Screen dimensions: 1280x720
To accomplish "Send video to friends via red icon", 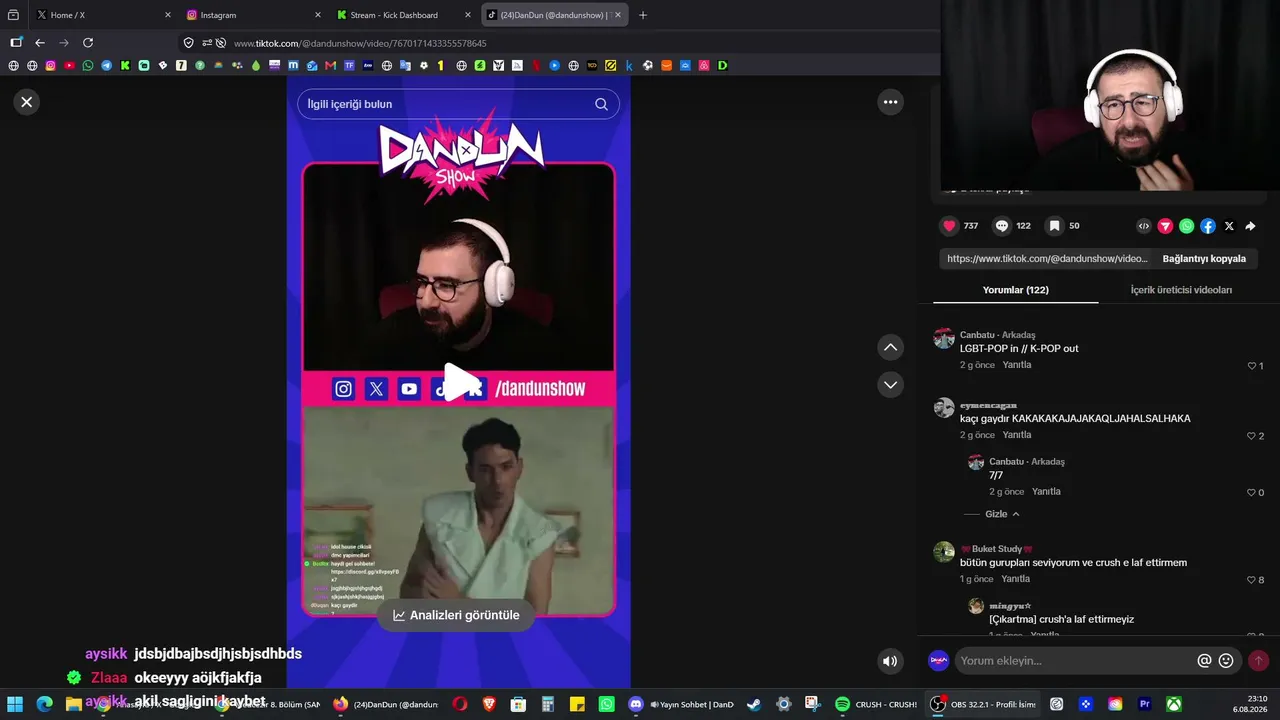I will click(x=1165, y=226).
